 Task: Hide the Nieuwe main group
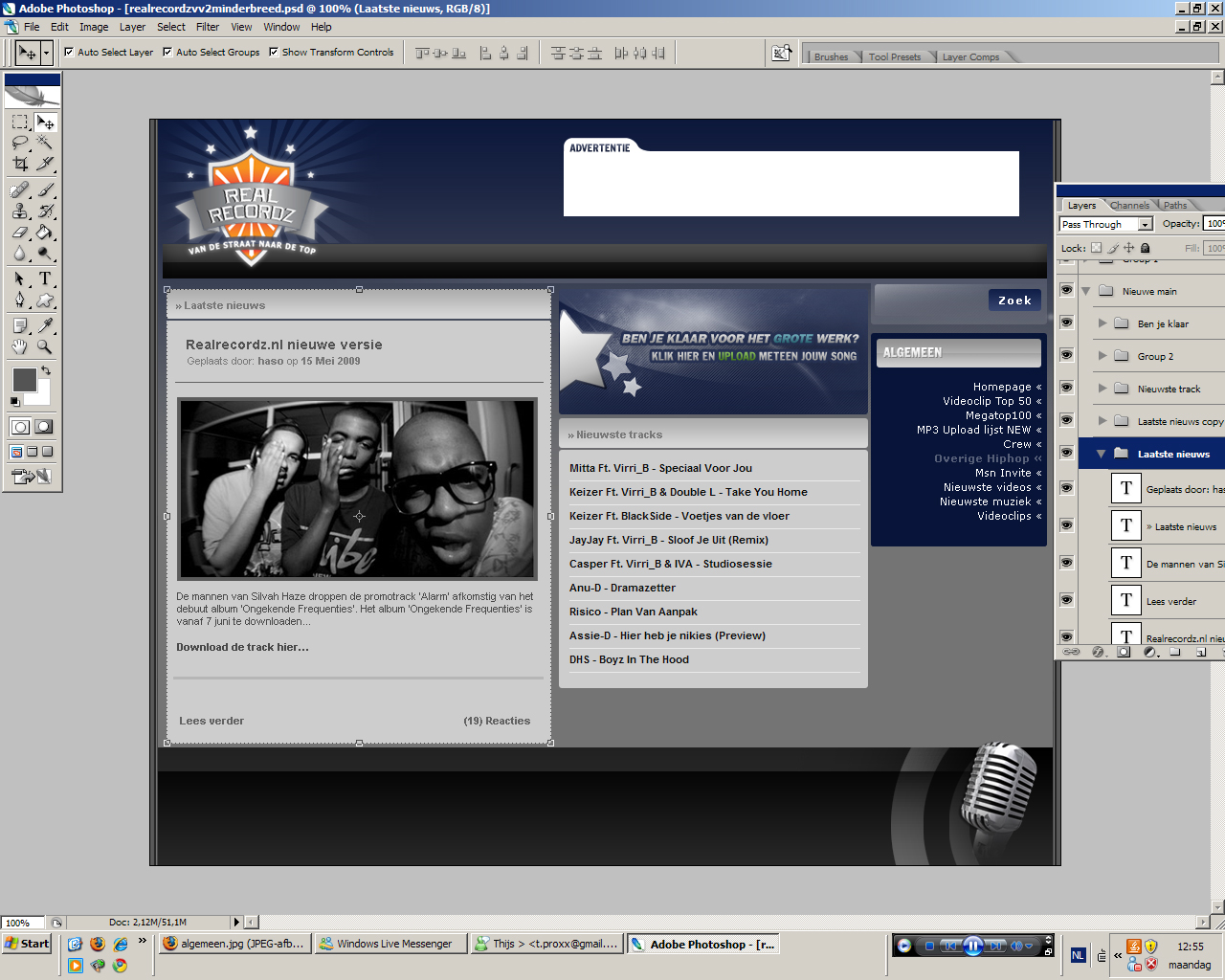tap(1067, 290)
